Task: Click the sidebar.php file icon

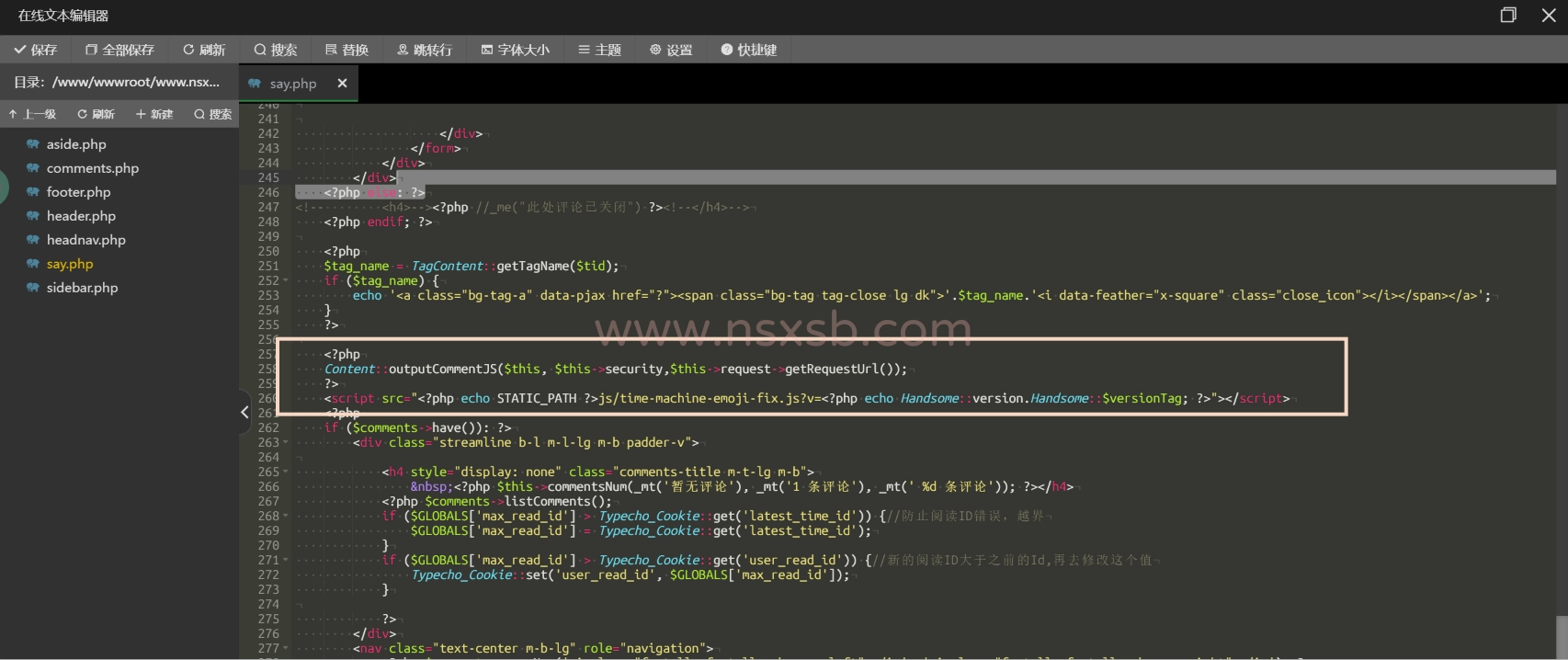Action: click(x=33, y=288)
